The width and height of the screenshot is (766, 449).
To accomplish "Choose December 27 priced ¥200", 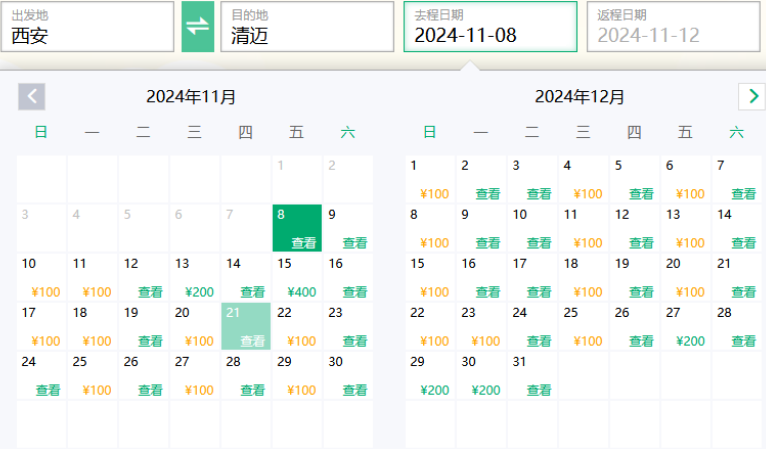I will (687, 326).
